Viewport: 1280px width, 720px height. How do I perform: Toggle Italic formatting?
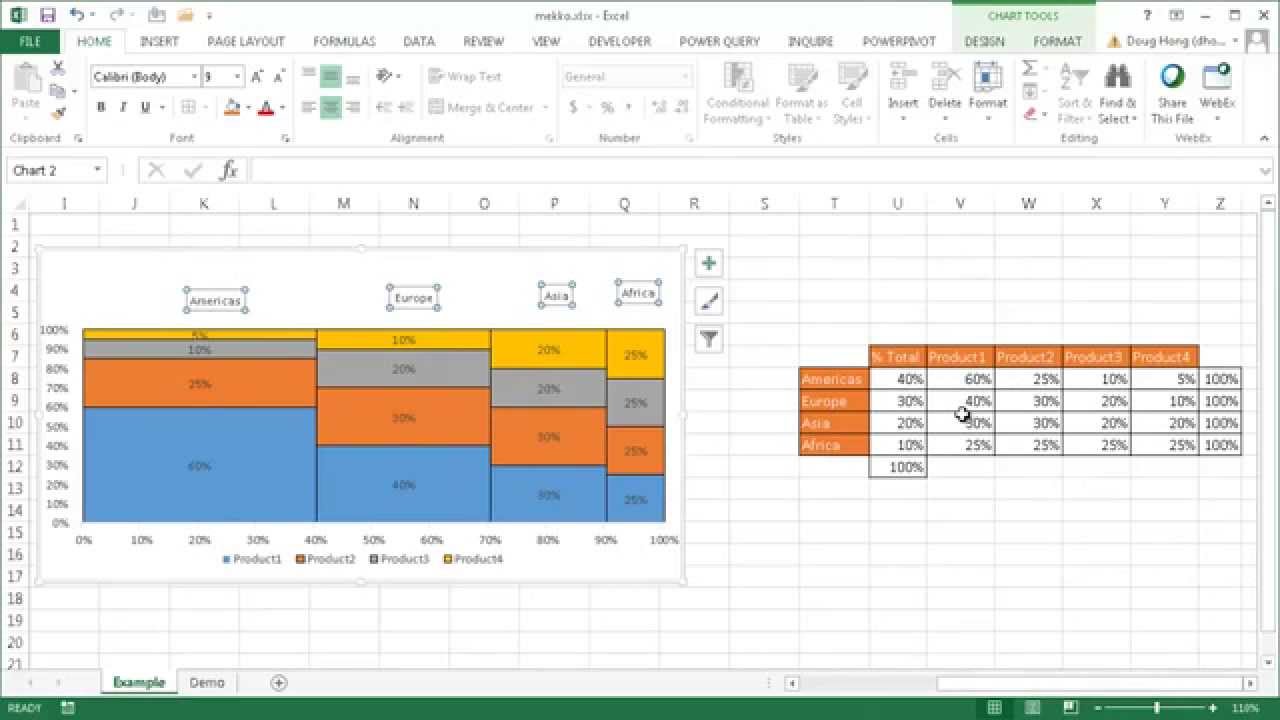pos(123,107)
